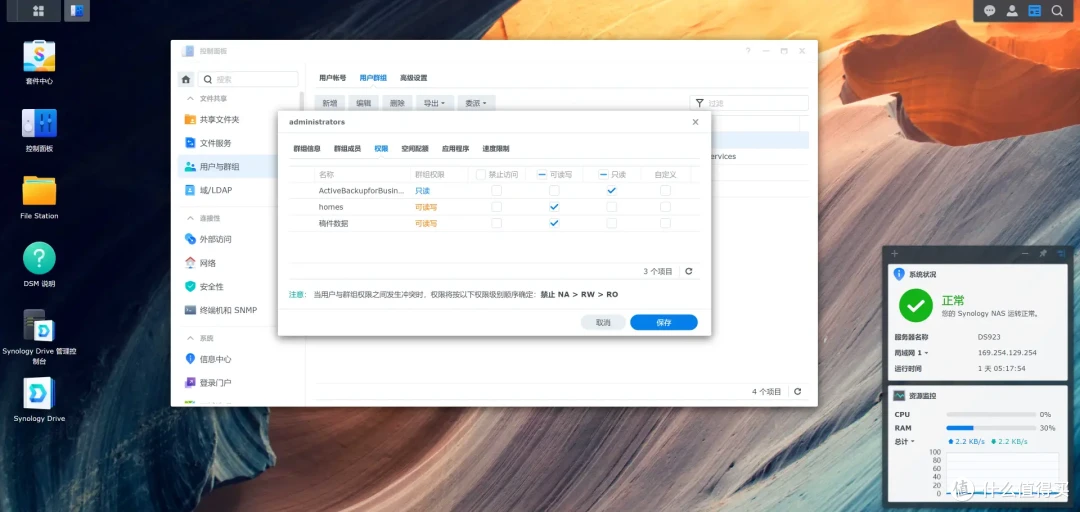This screenshot has height=512, width=1080.
Task: Open the 导出 dropdown button
Action: tap(435, 103)
